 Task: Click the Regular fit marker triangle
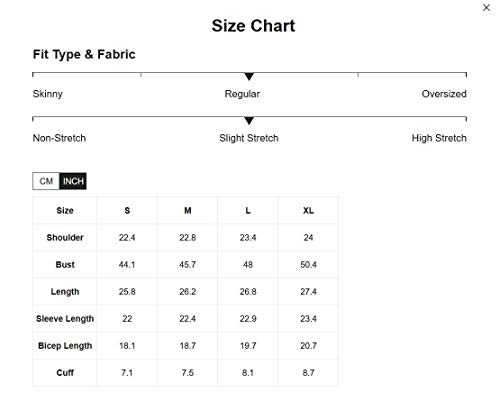(x=249, y=76)
